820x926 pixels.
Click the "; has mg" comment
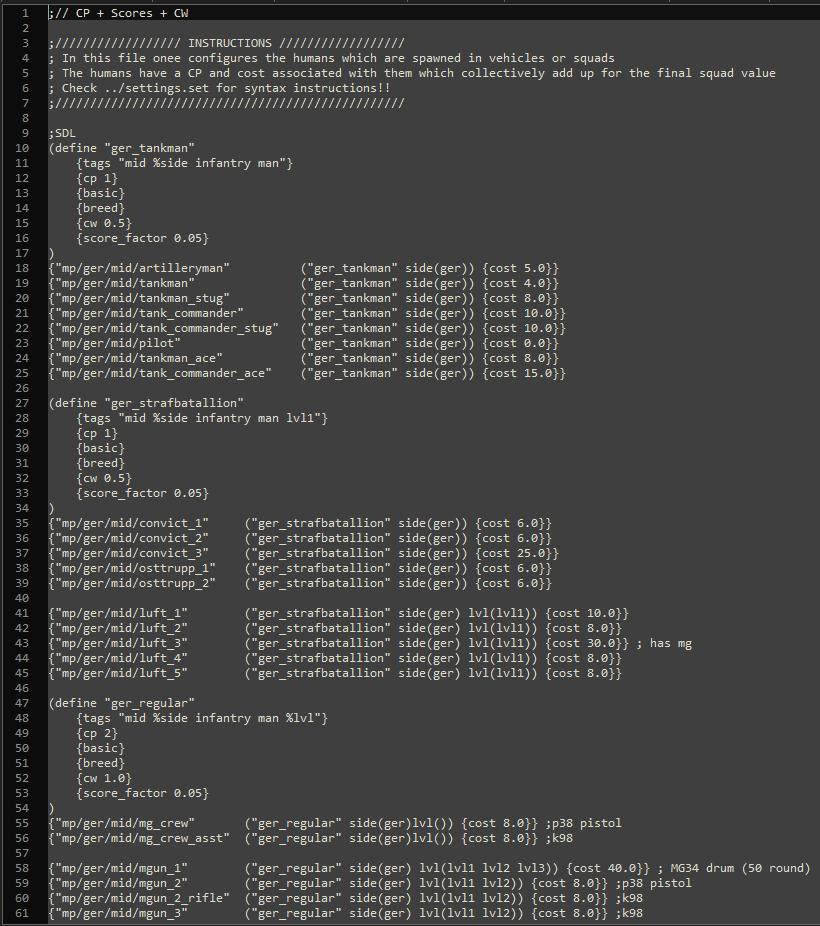664,643
